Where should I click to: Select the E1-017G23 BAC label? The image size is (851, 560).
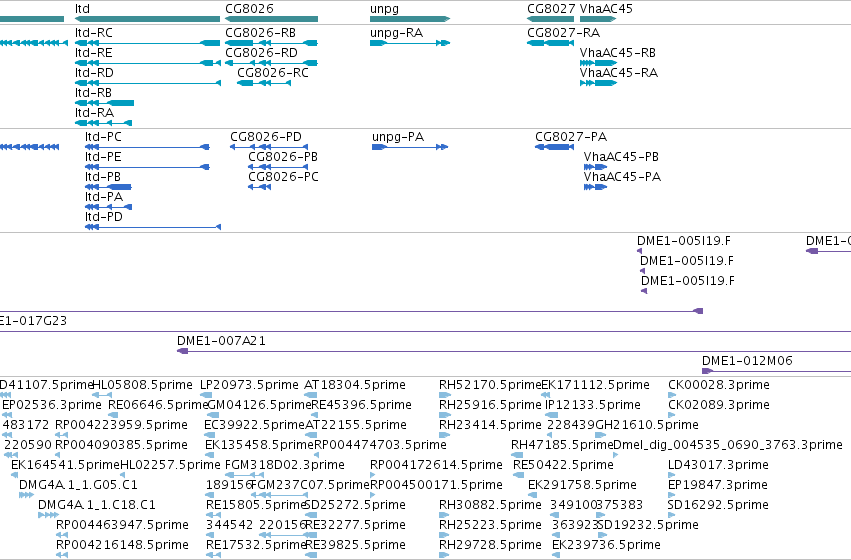[33, 321]
